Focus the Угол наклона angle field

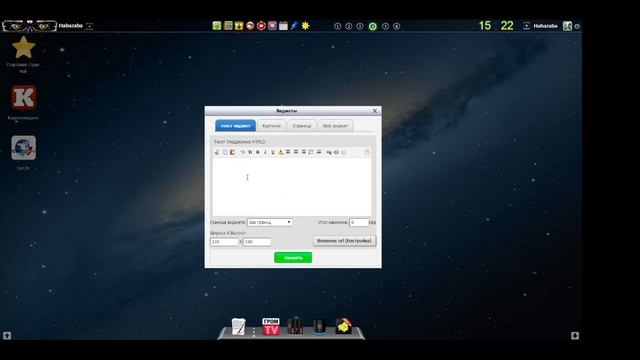[x=359, y=222]
